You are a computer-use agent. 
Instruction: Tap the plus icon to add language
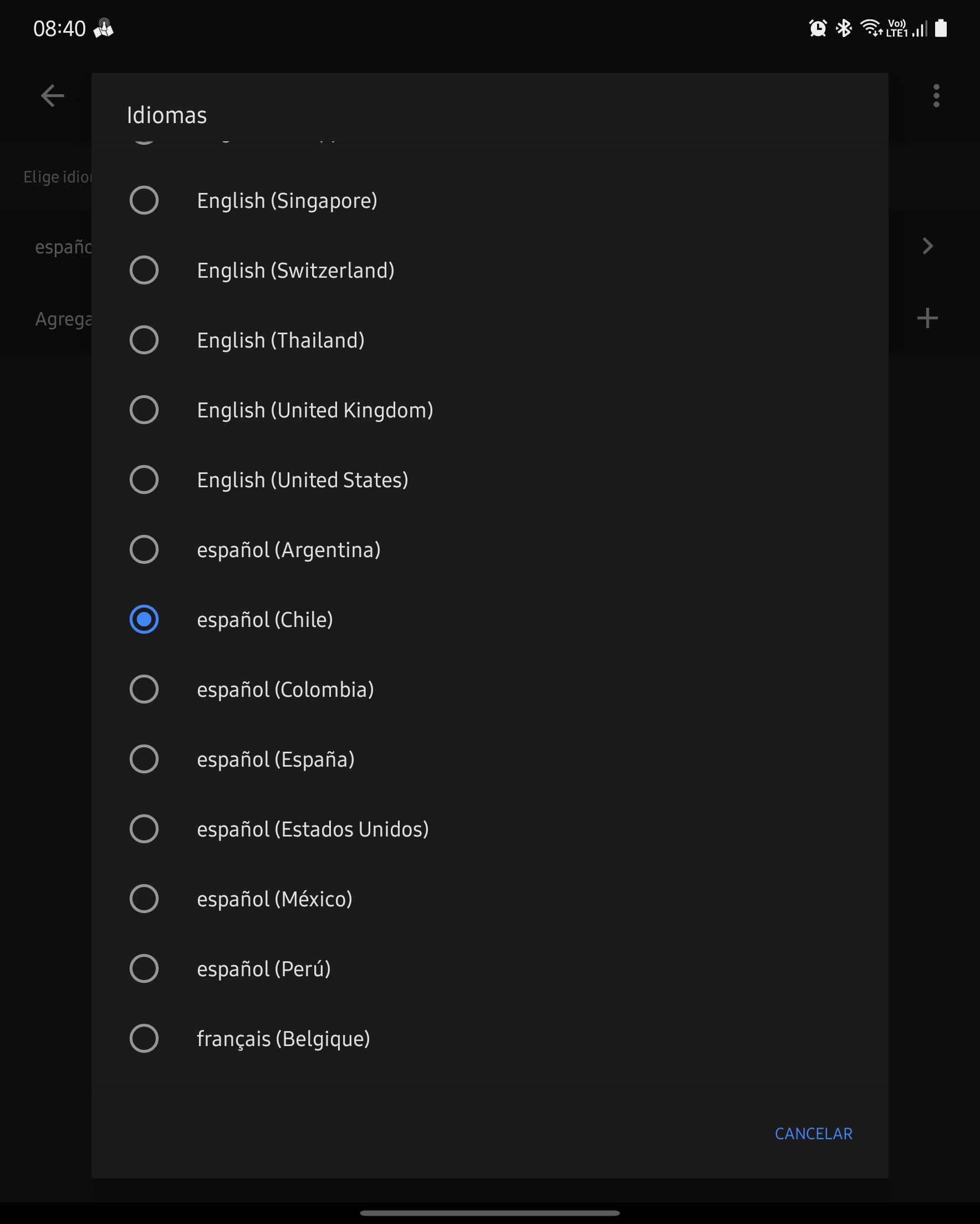(x=927, y=318)
